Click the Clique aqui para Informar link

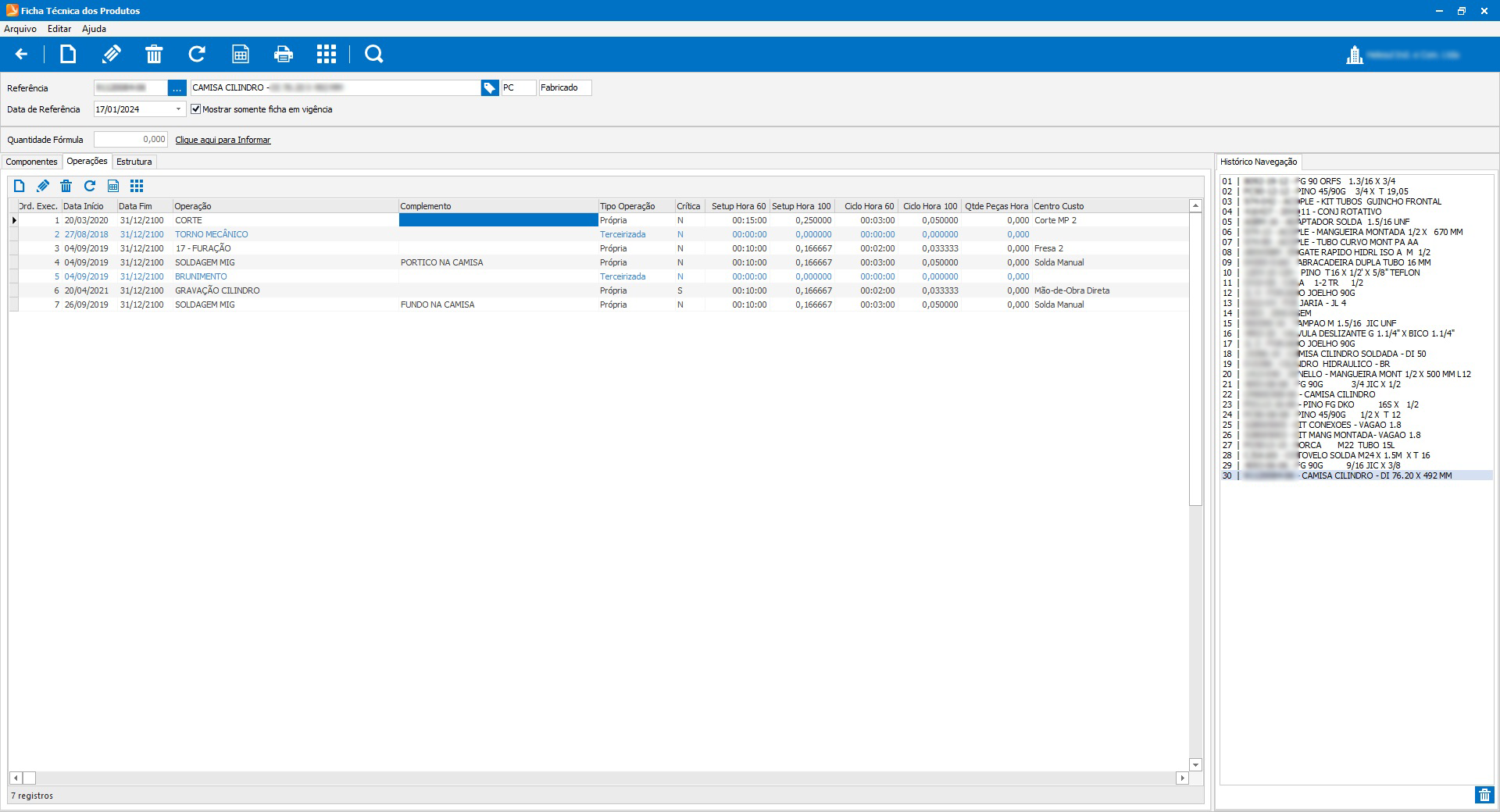click(223, 140)
